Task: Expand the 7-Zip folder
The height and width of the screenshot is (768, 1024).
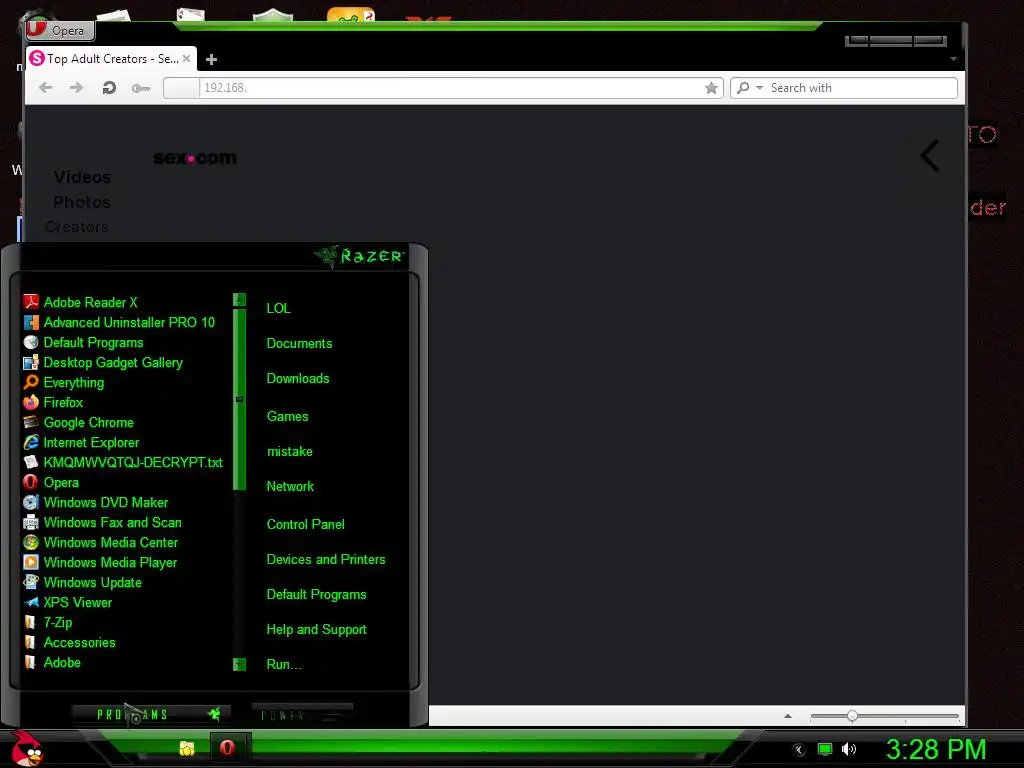Action: point(48,622)
